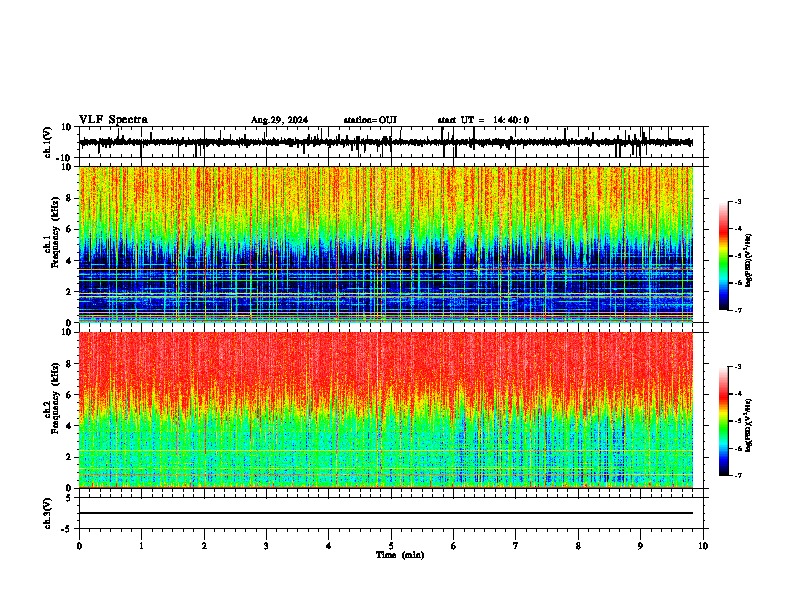Click the ch.2 colorbar log(PSD) label
This screenshot has height=612, width=792.
(x=749, y=426)
